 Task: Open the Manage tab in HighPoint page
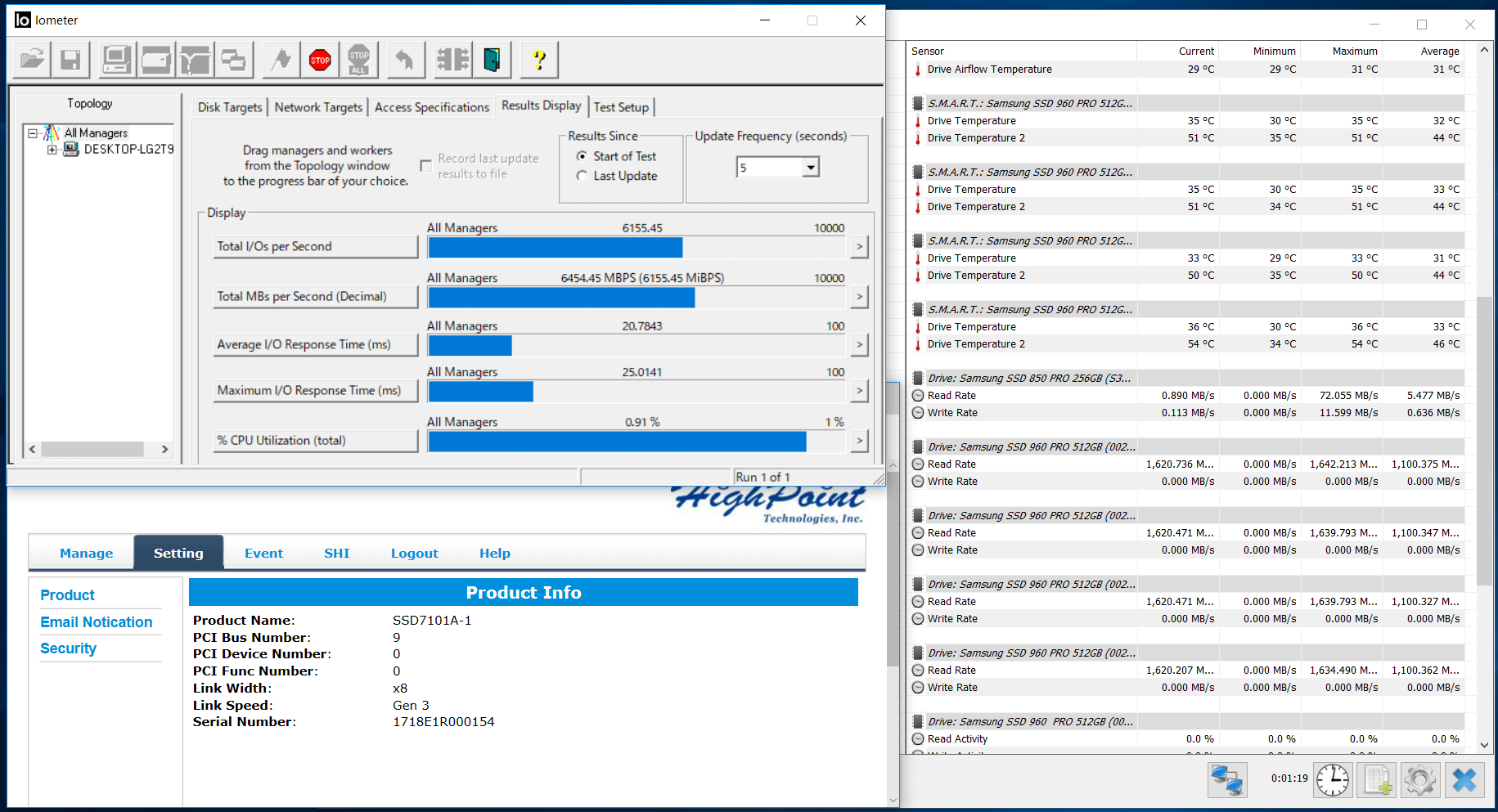tap(87, 554)
